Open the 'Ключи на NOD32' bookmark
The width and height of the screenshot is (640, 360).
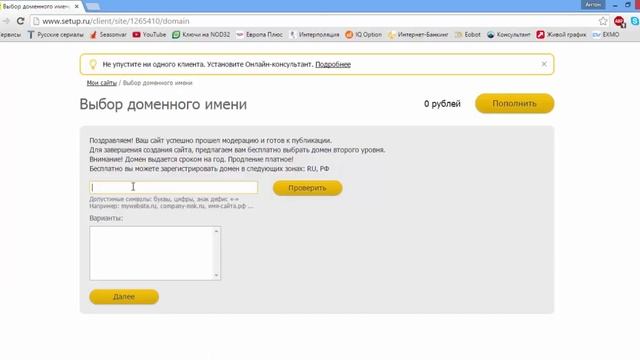pos(201,35)
